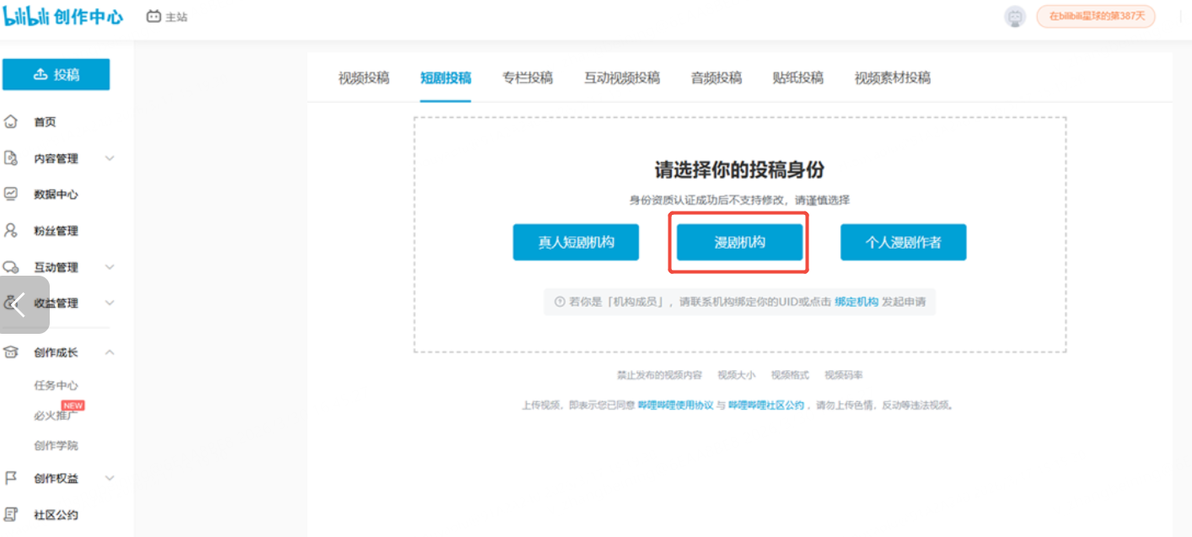Open 首页 in sidebar
The image size is (1192, 537).
click(44, 122)
